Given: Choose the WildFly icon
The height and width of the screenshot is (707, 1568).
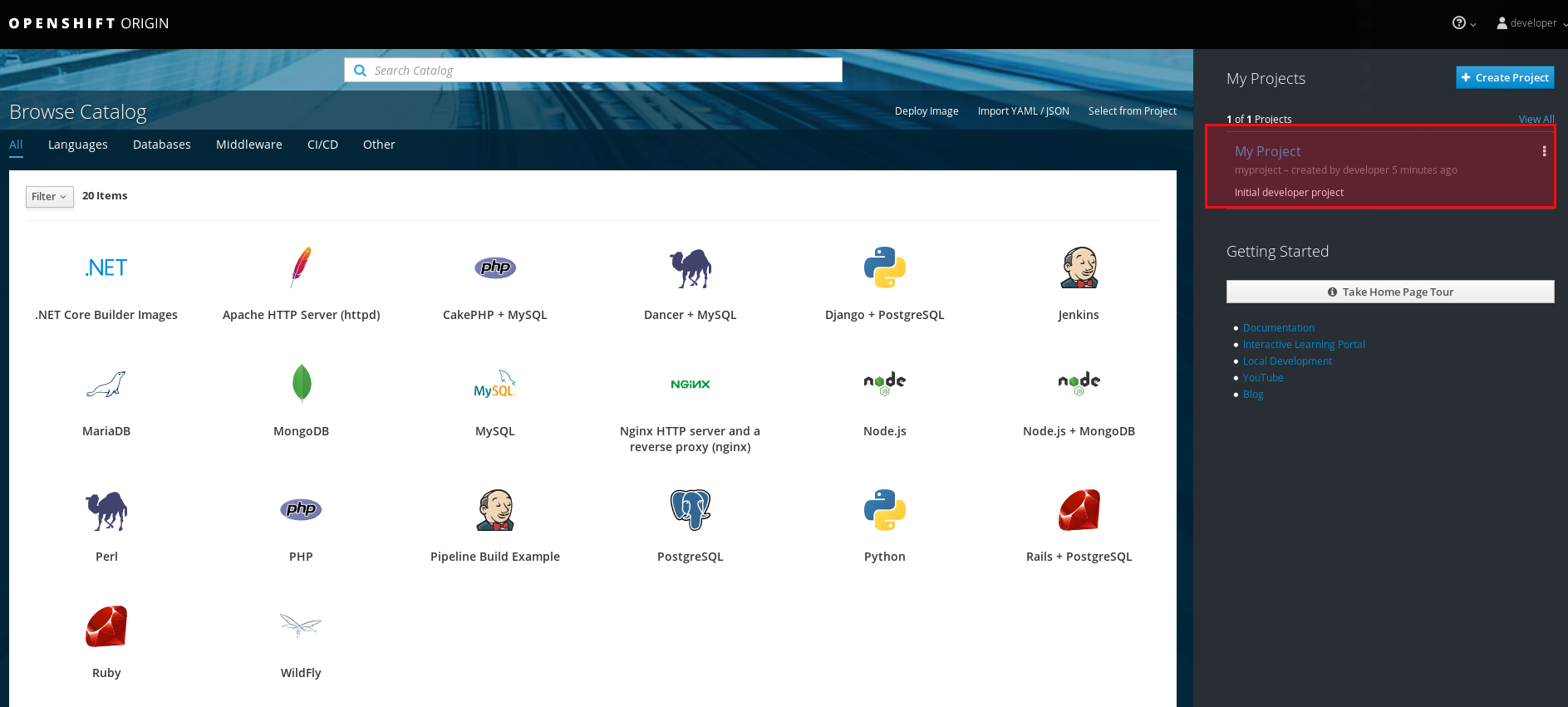Looking at the screenshot, I should tap(301, 626).
